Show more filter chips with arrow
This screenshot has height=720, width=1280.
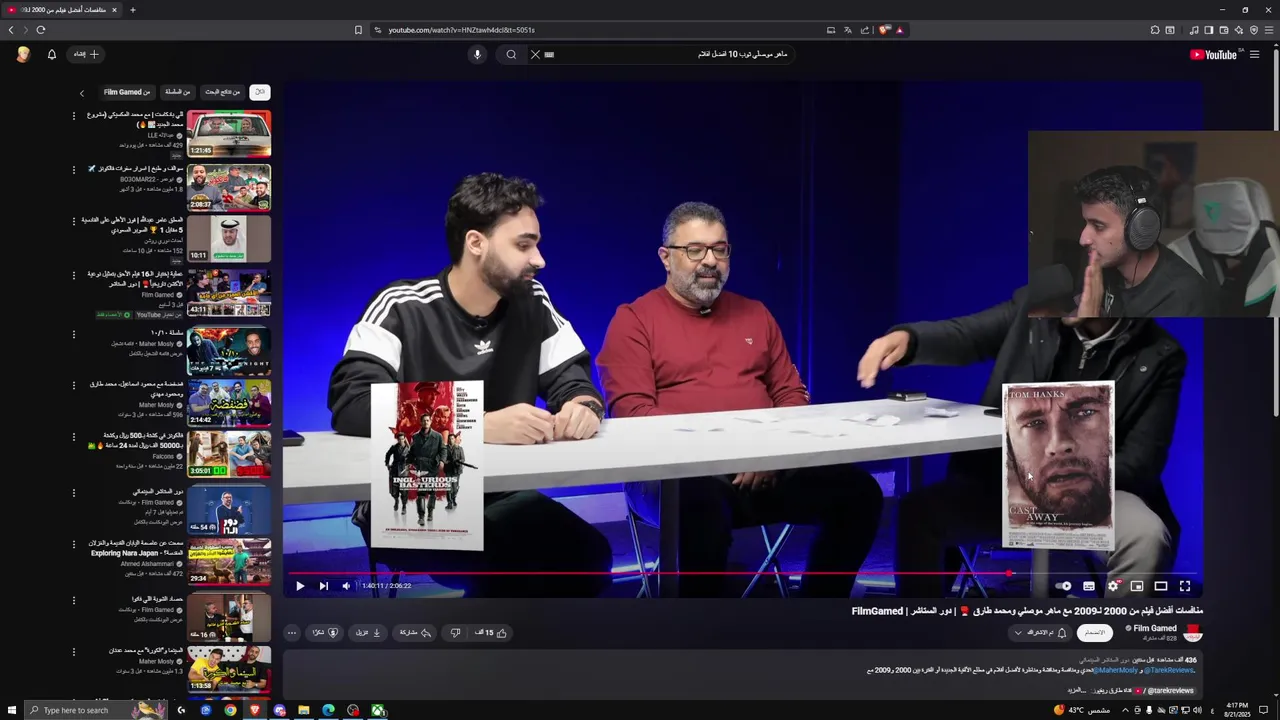82,93
